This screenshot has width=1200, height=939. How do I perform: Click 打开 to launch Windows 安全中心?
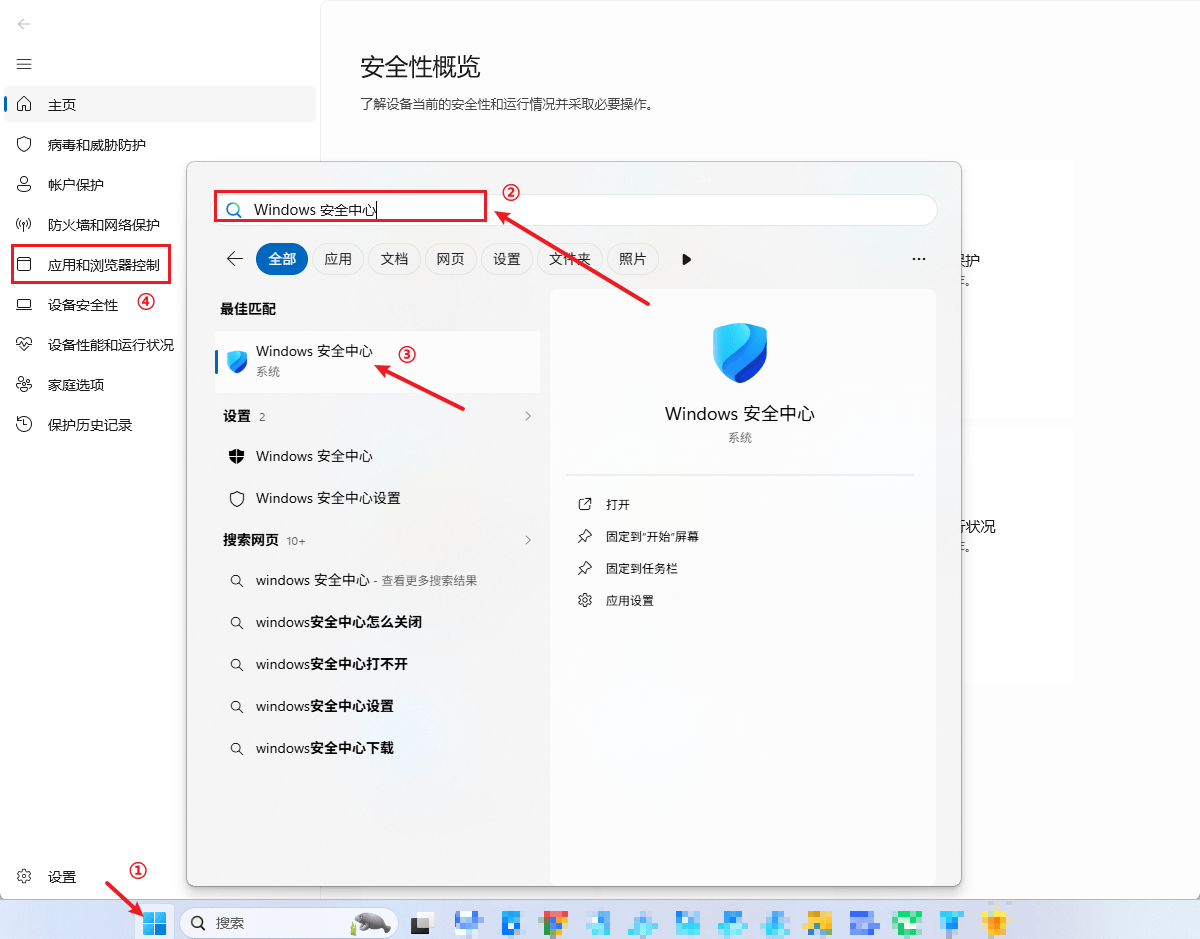(x=618, y=505)
